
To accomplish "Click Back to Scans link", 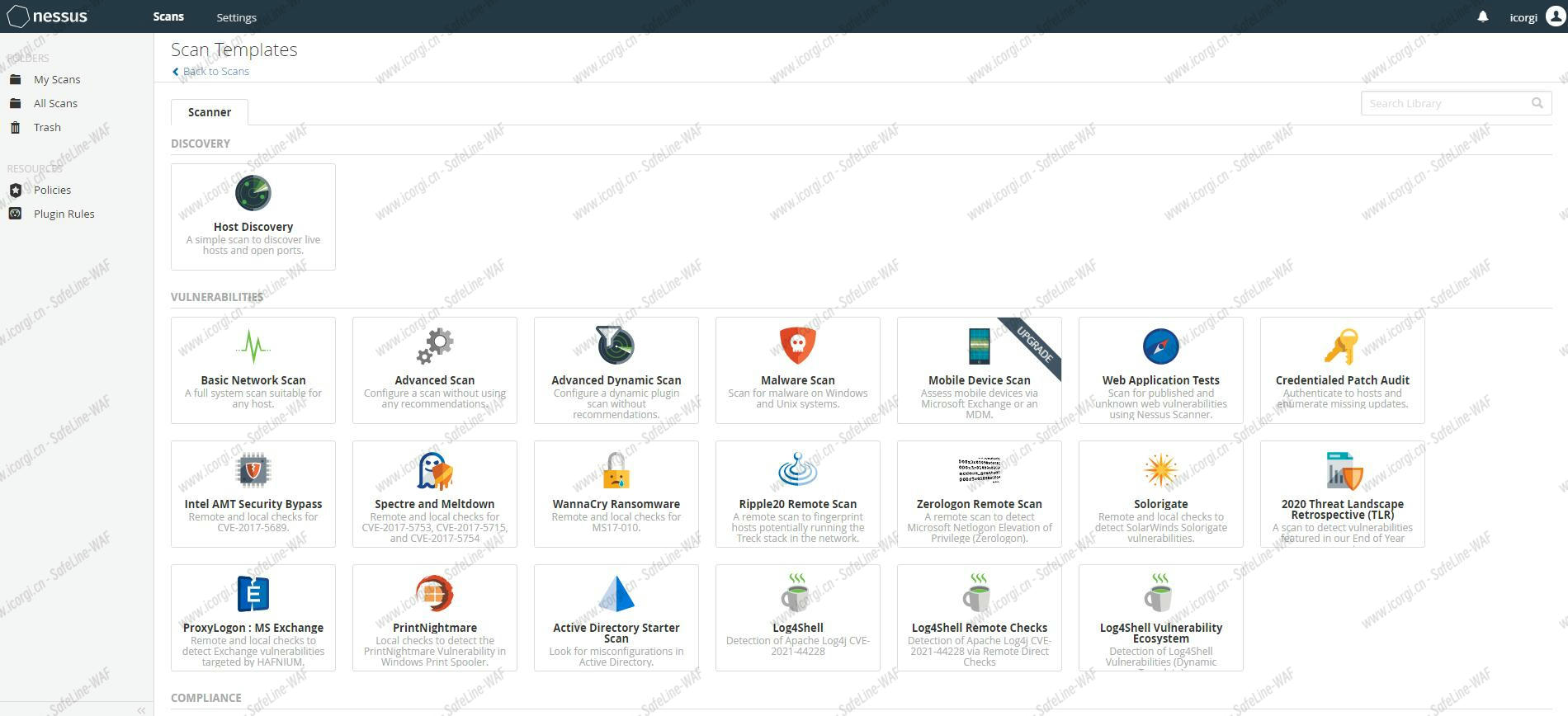I will tap(210, 71).
